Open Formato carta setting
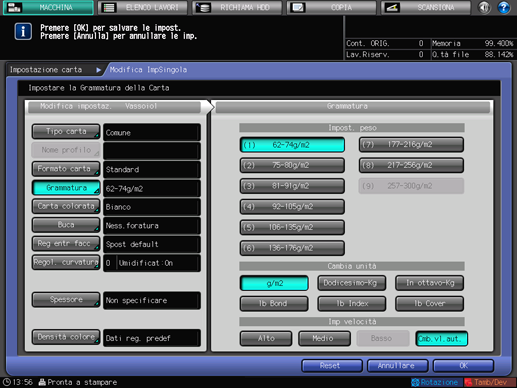The height and width of the screenshot is (388, 517). coord(66,169)
